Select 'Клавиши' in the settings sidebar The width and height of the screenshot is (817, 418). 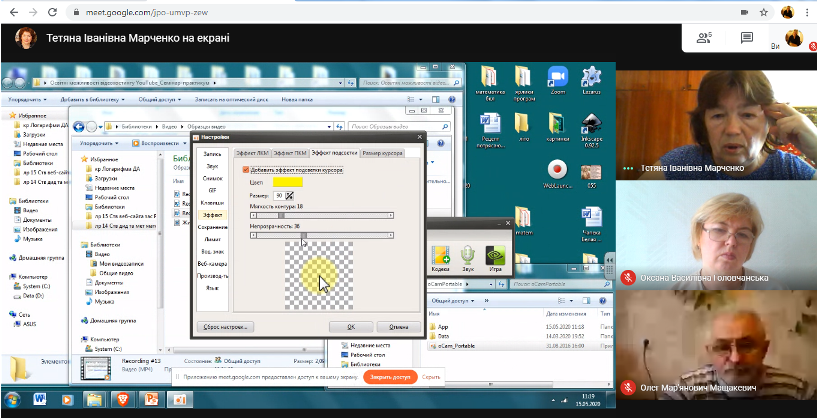(x=212, y=203)
